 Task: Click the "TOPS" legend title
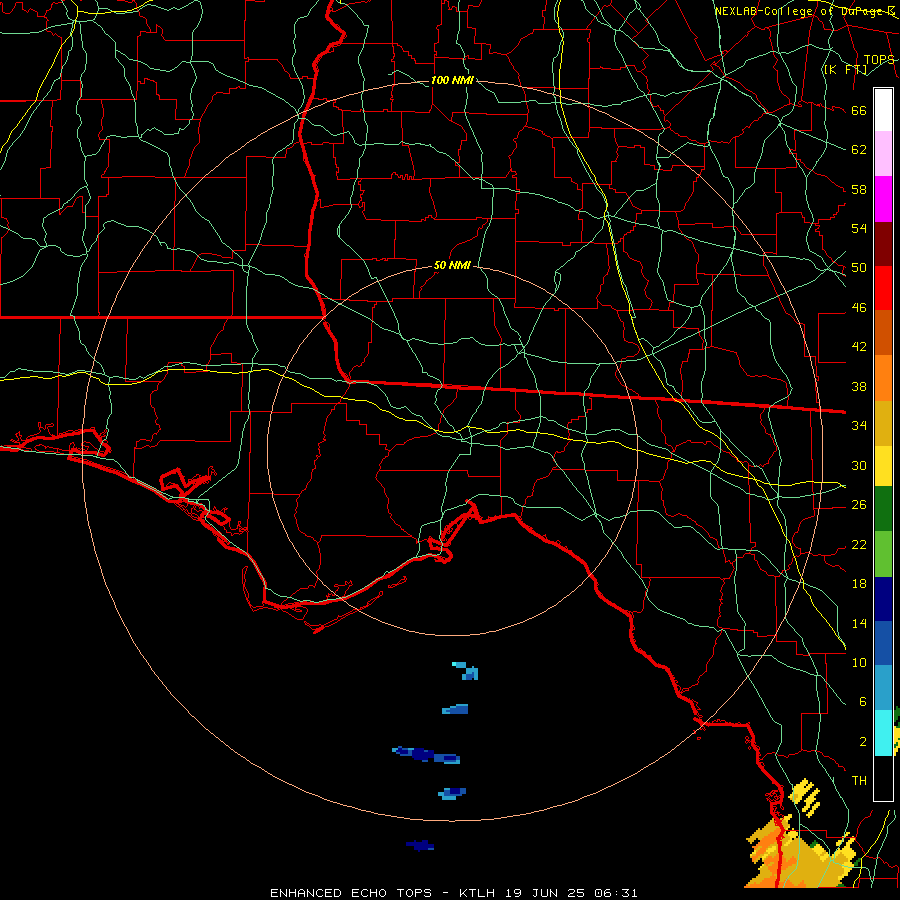pyautogui.click(x=879, y=60)
